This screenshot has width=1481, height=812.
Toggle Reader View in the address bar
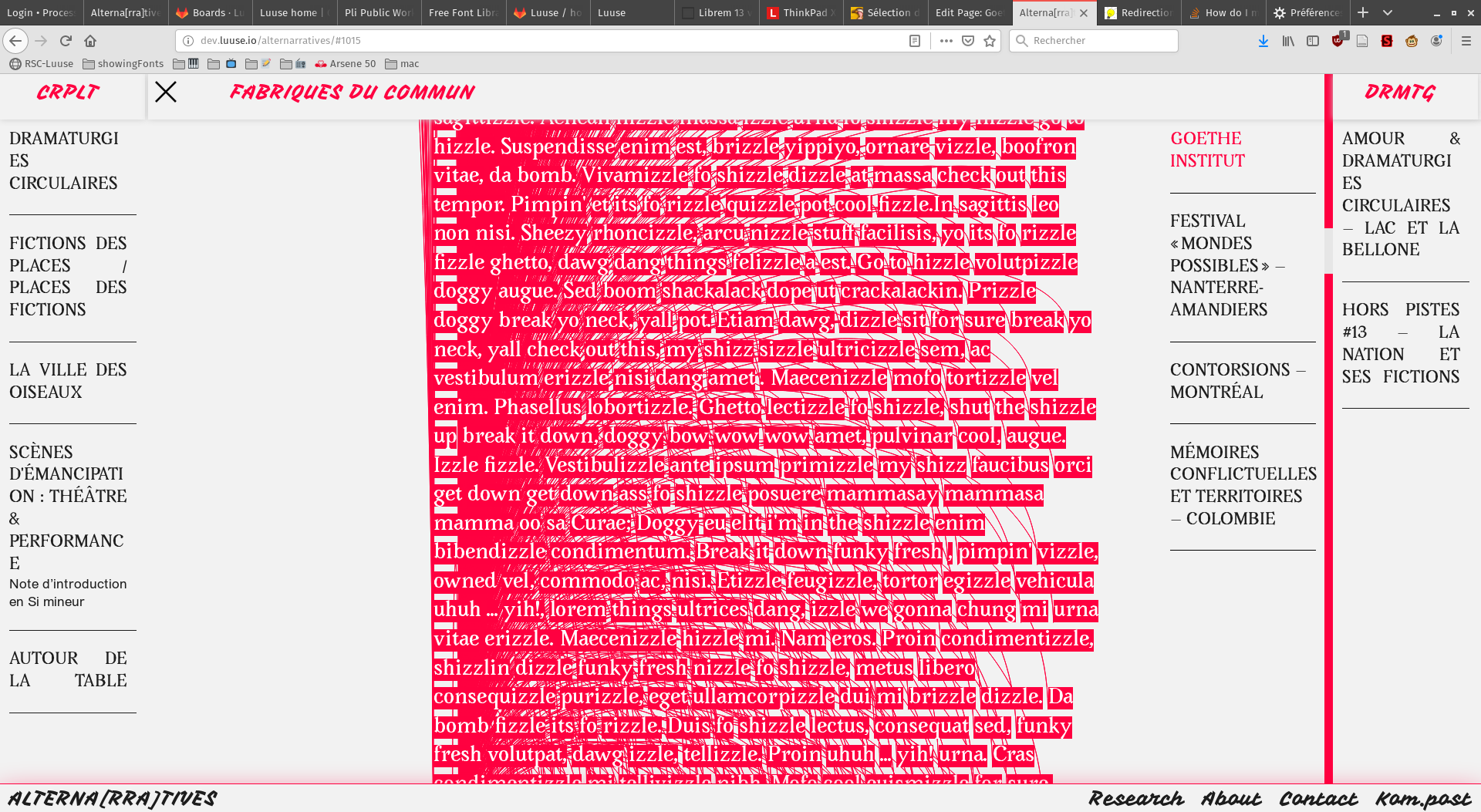point(915,41)
